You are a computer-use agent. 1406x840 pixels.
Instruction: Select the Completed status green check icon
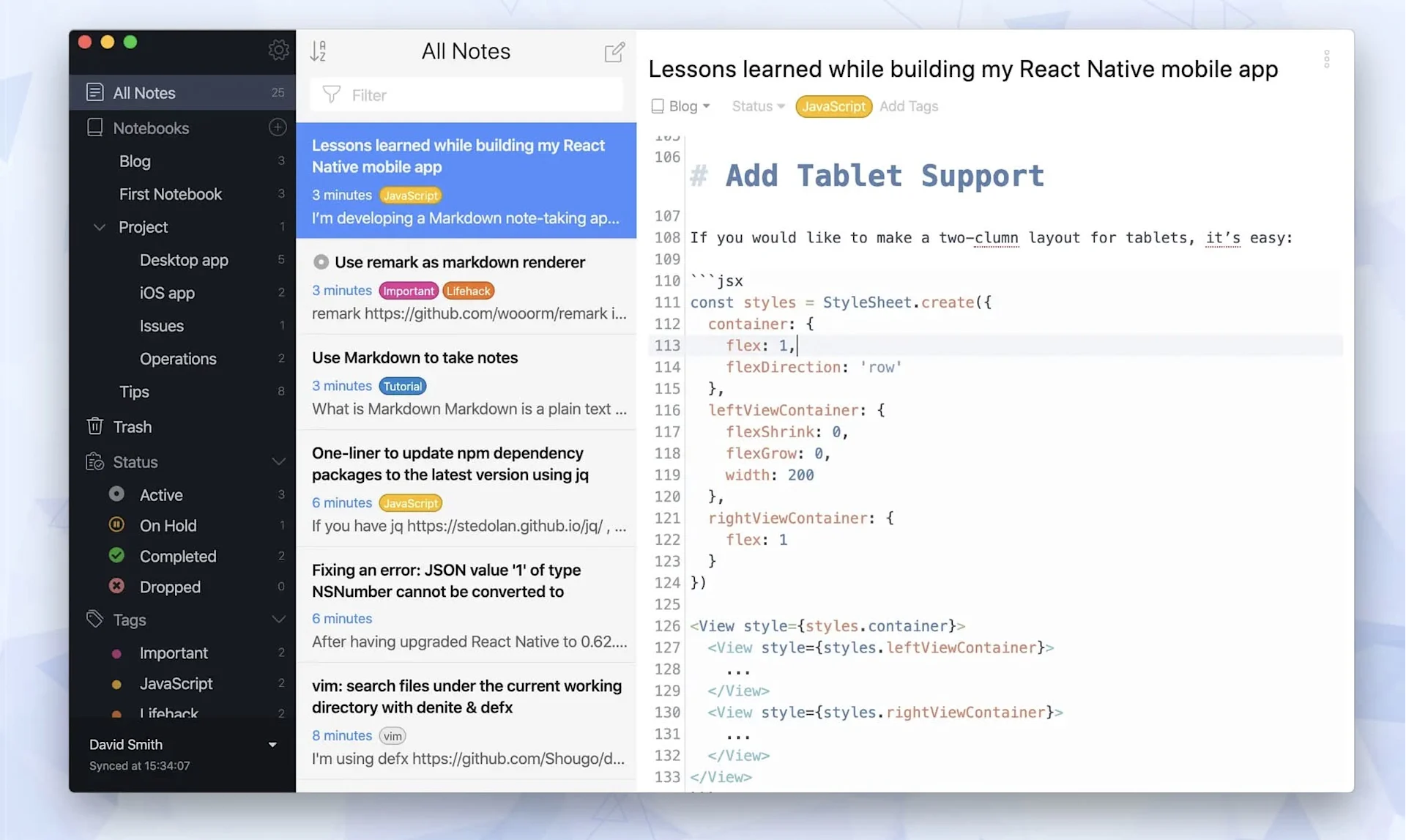[x=116, y=555]
